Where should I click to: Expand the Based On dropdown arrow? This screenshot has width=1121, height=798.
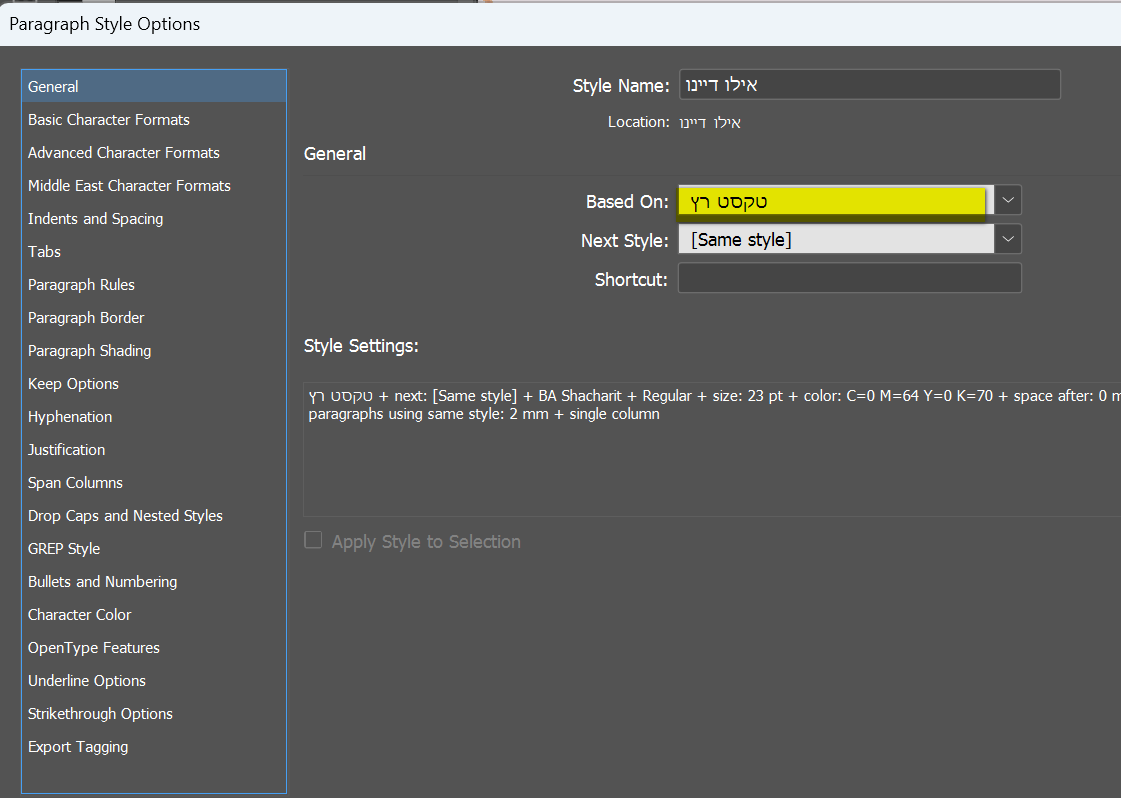[1008, 201]
